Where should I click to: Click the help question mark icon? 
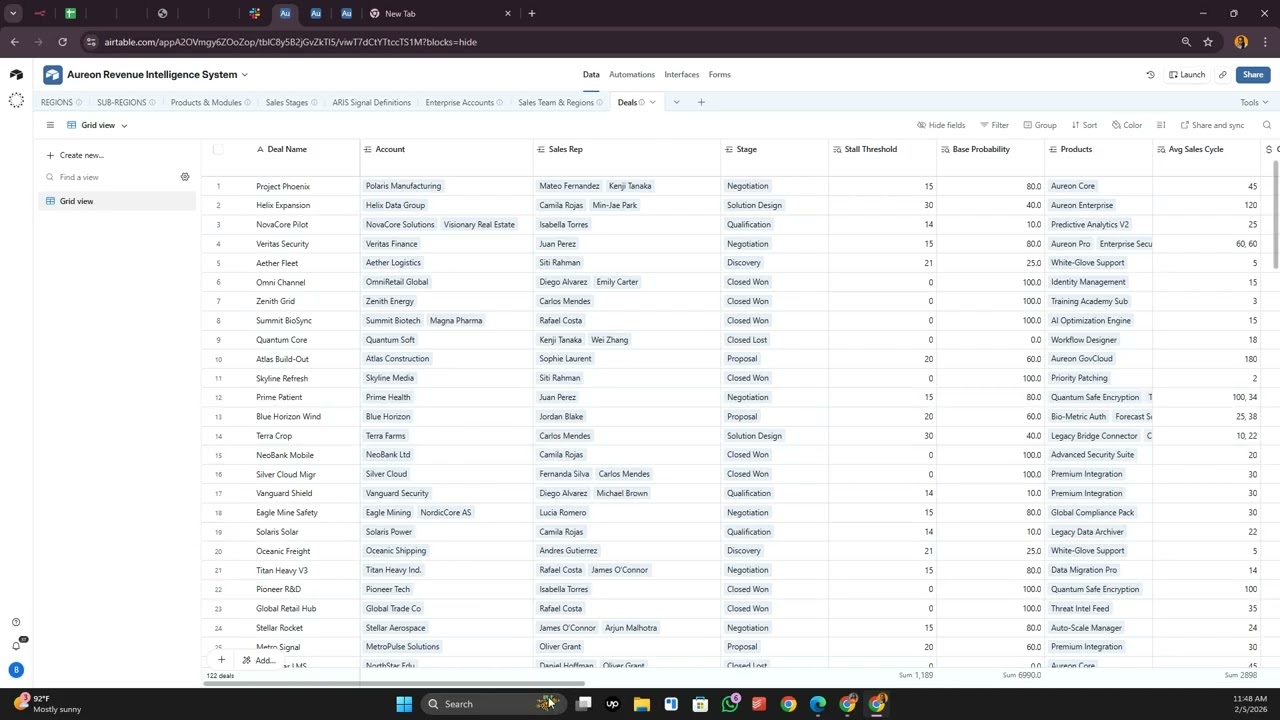pos(16,622)
